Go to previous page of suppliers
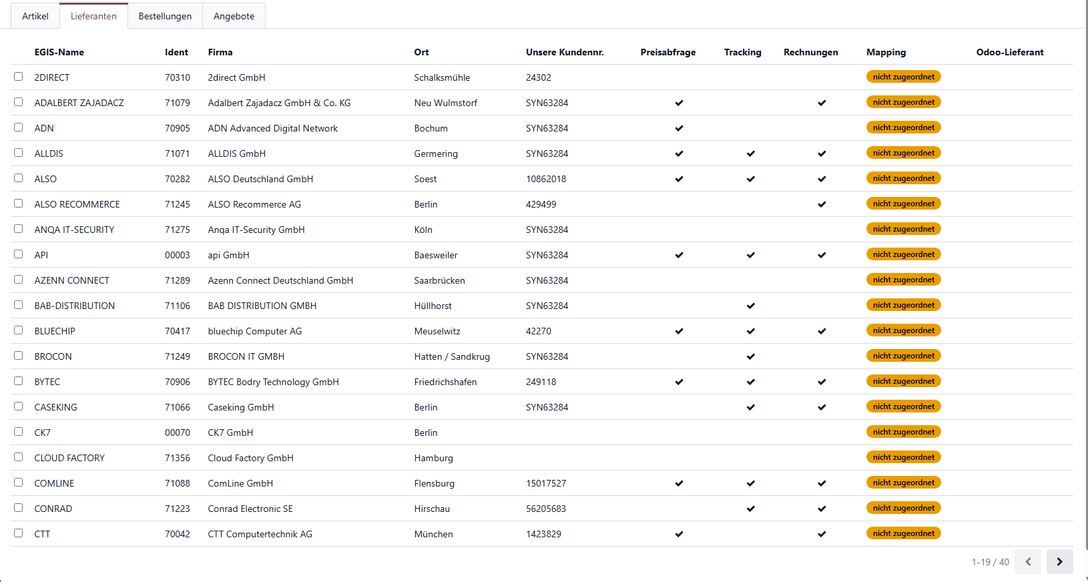The image size is (1088, 582). [x=1028, y=562]
